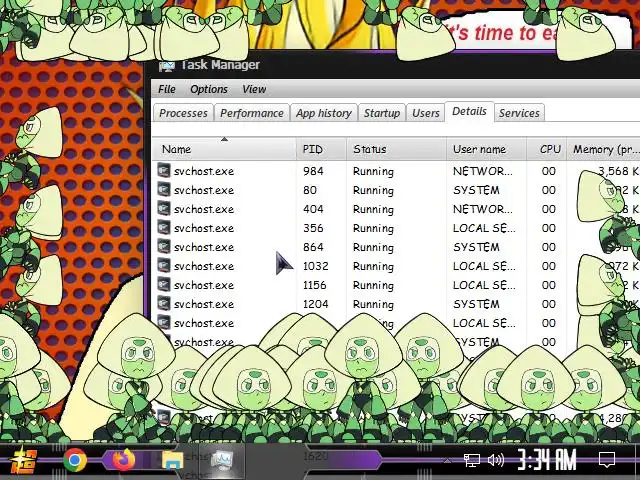
Task: Select svchost.exe name in PID 984 row
Action: 204,171
